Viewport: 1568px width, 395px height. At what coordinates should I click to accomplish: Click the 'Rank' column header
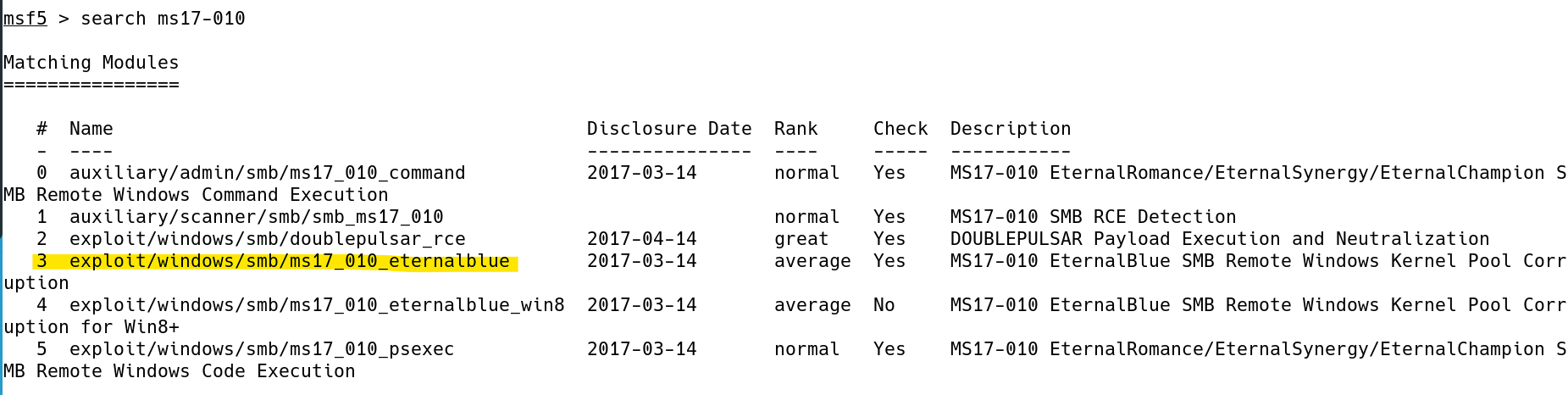(x=796, y=129)
